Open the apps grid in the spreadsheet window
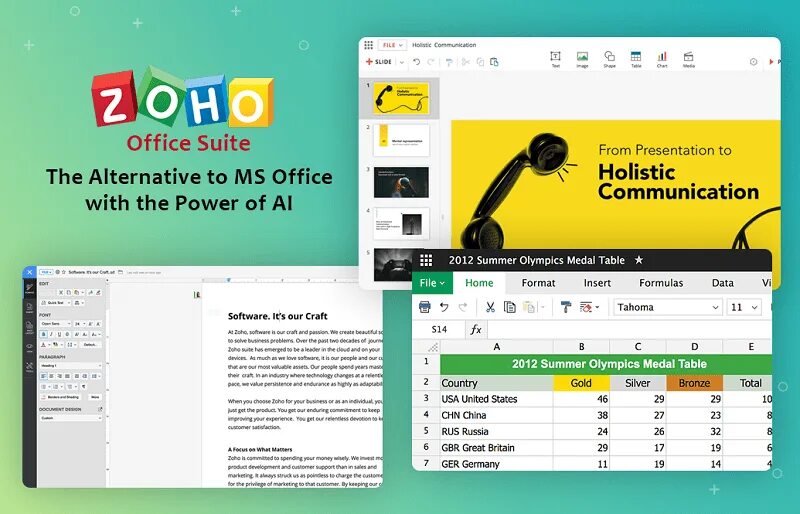Screen dimensions: 800x514 tap(426, 260)
